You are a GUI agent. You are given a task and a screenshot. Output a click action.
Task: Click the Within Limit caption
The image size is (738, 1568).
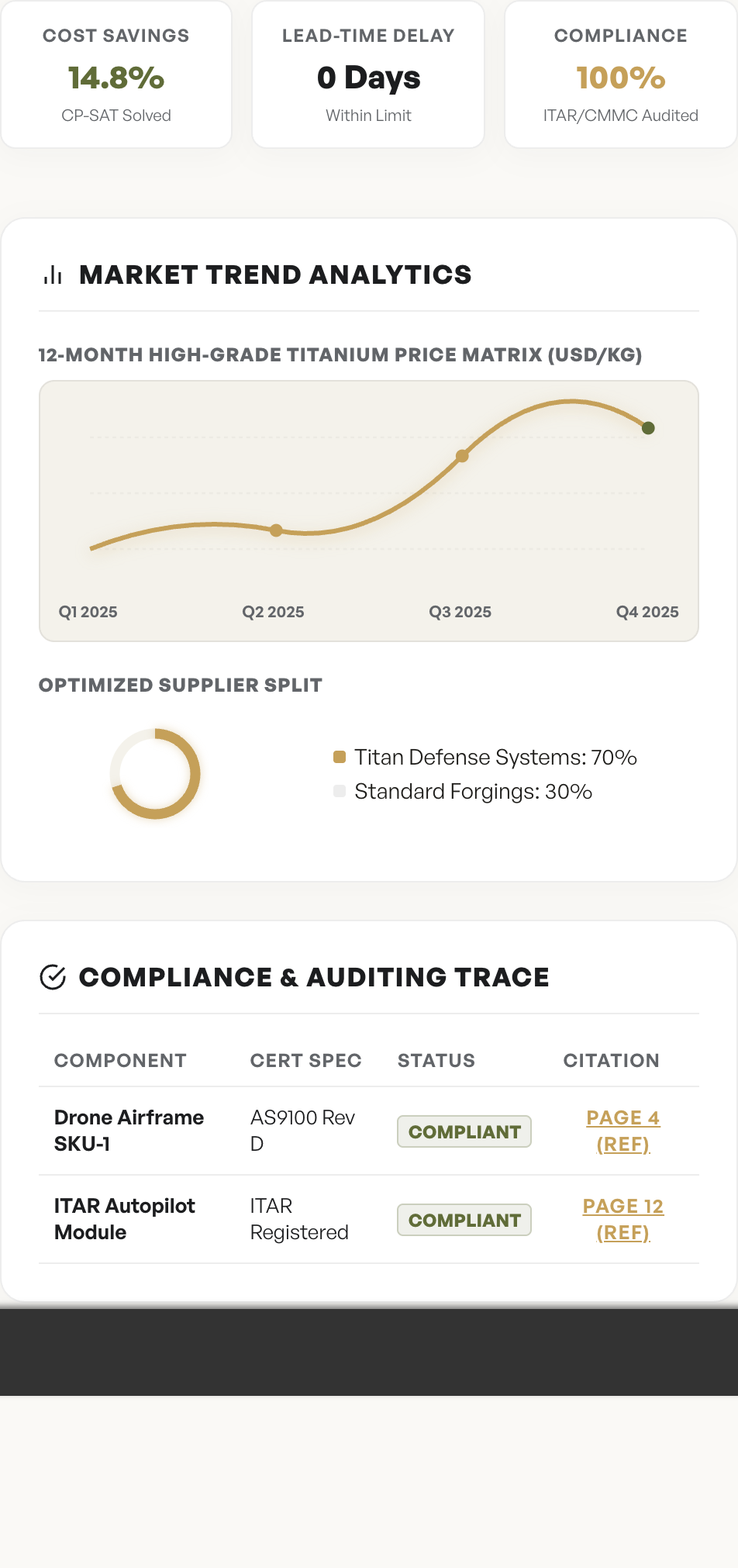point(369,116)
